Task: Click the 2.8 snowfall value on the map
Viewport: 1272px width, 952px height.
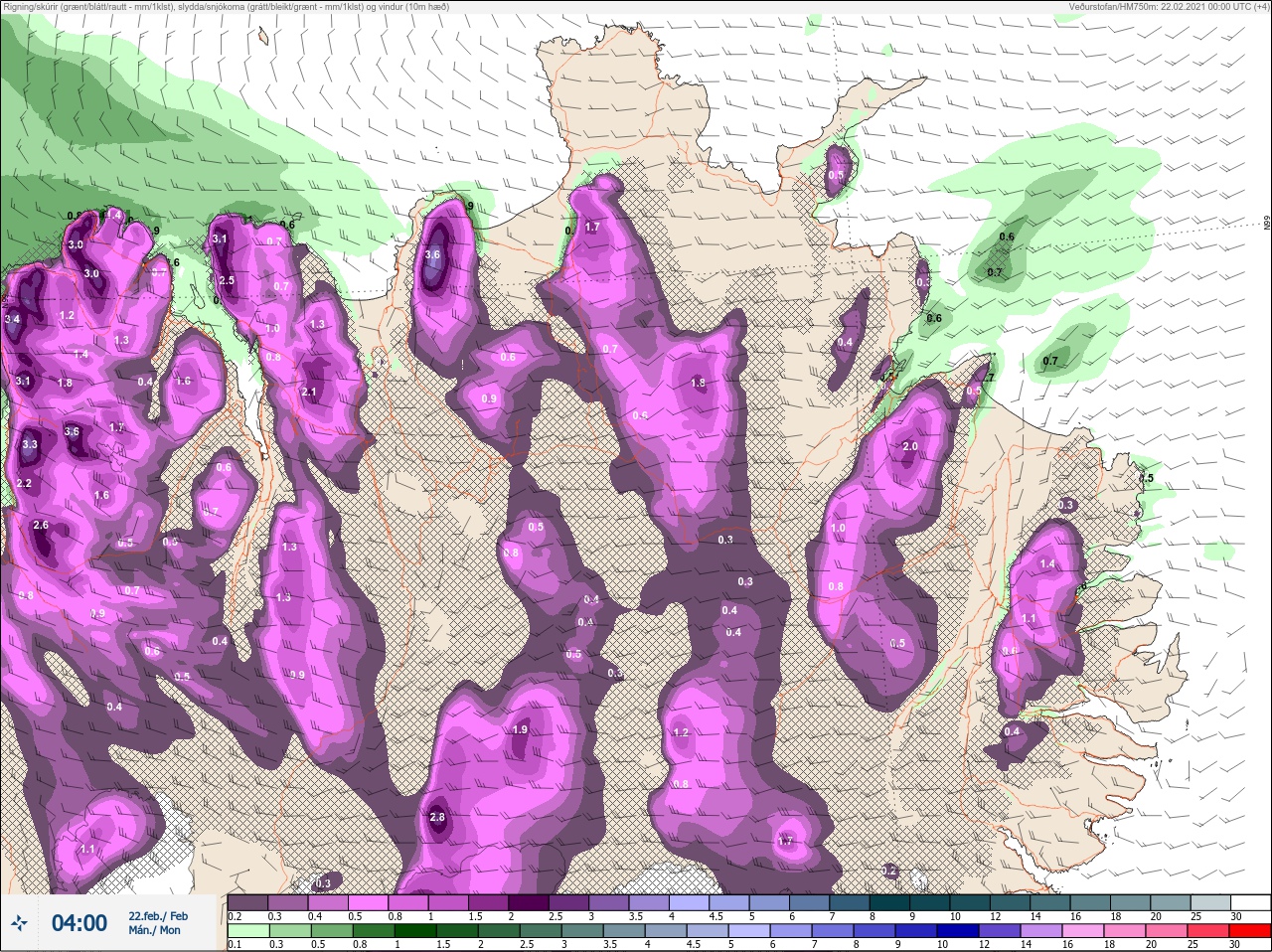Action: click(x=437, y=817)
